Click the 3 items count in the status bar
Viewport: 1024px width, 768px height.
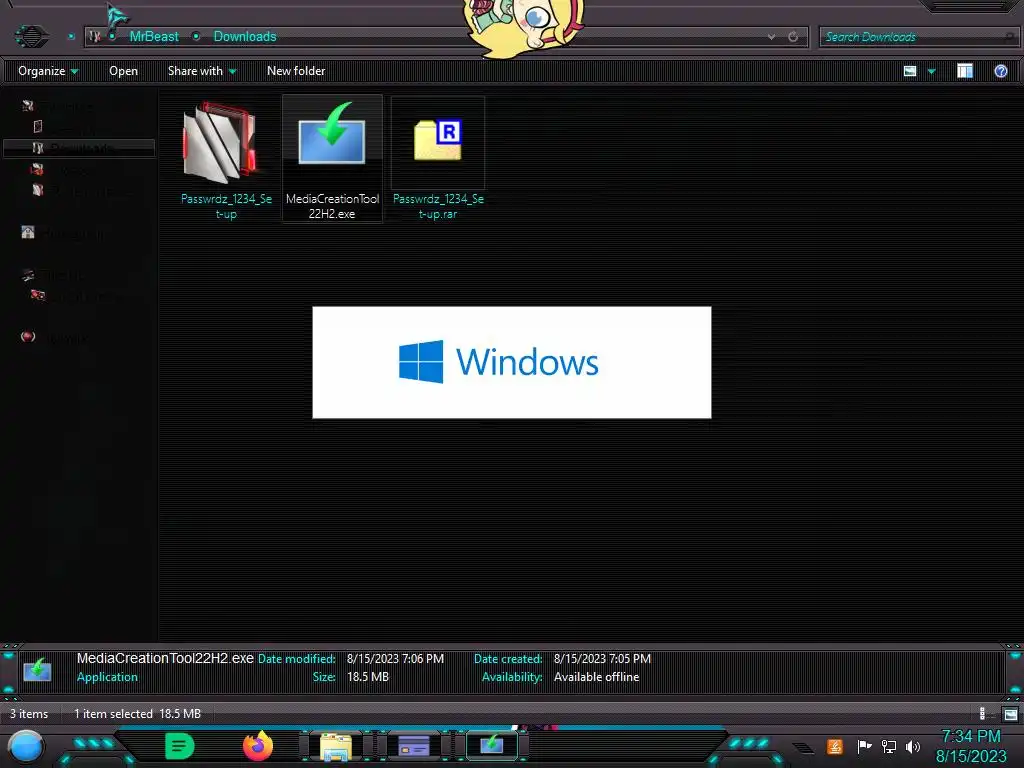click(29, 714)
